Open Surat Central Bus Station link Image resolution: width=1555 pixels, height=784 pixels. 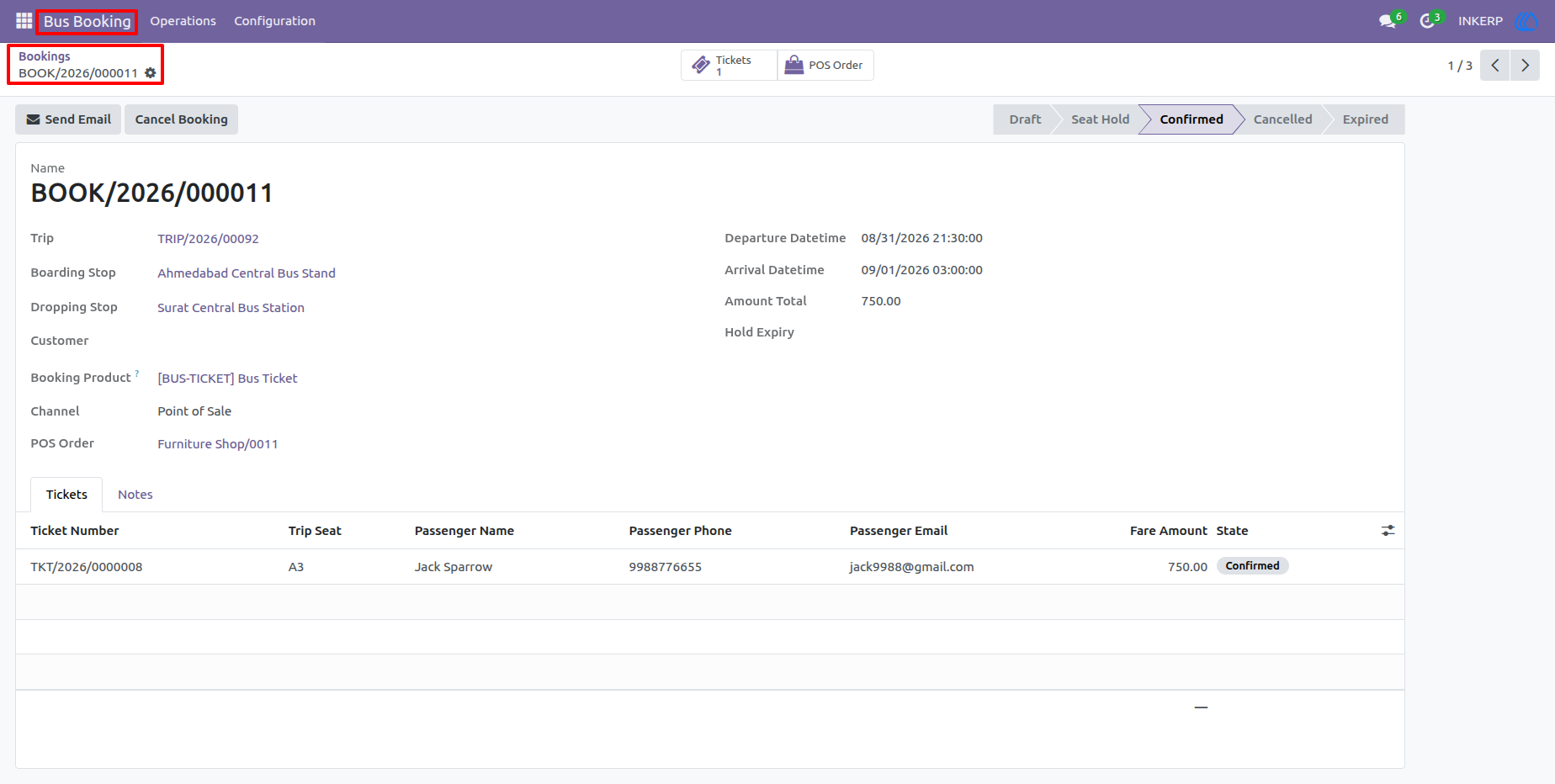(x=231, y=308)
